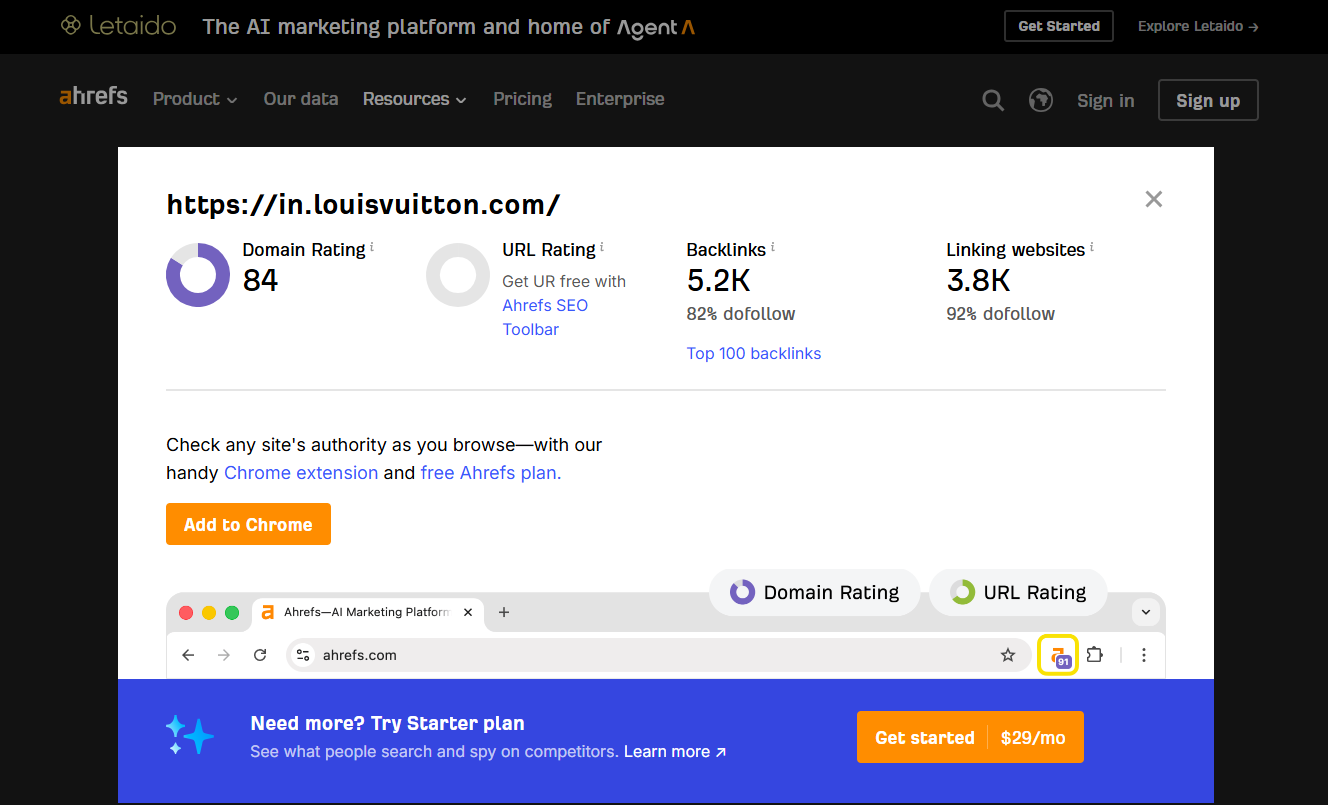The height and width of the screenshot is (805, 1328).
Task: Click the URL Rating pill label
Action: [x=1018, y=592]
